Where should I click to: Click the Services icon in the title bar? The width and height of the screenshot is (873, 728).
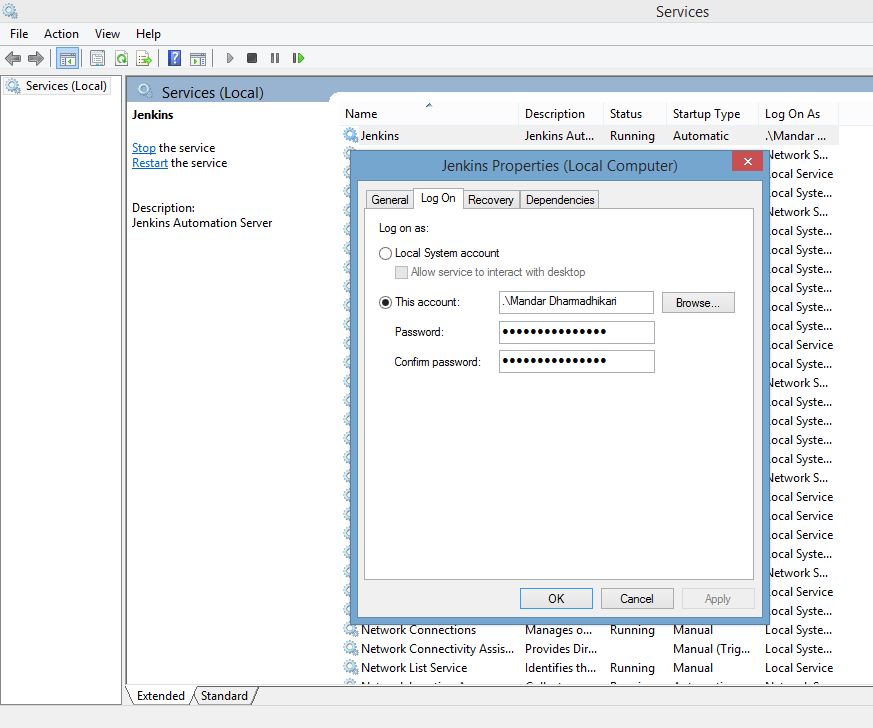(x=11, y=11)
